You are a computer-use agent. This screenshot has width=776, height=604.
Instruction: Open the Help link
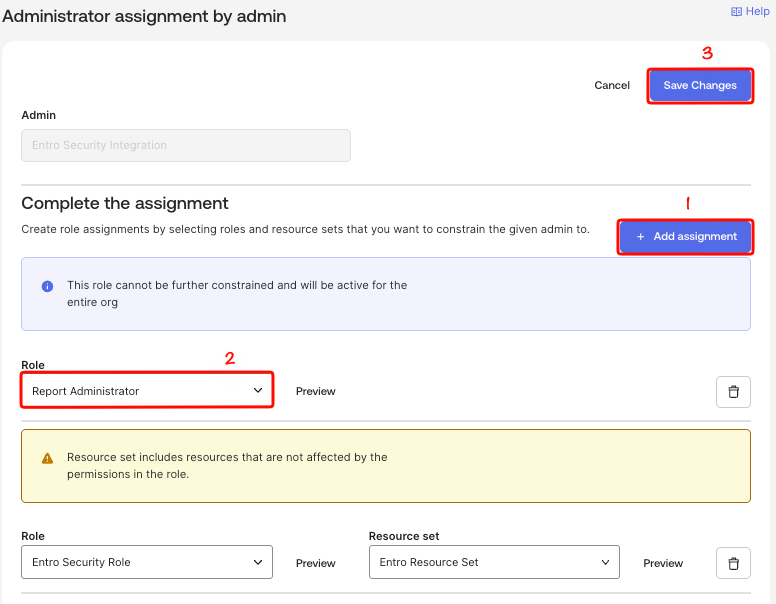click(750, 11)
